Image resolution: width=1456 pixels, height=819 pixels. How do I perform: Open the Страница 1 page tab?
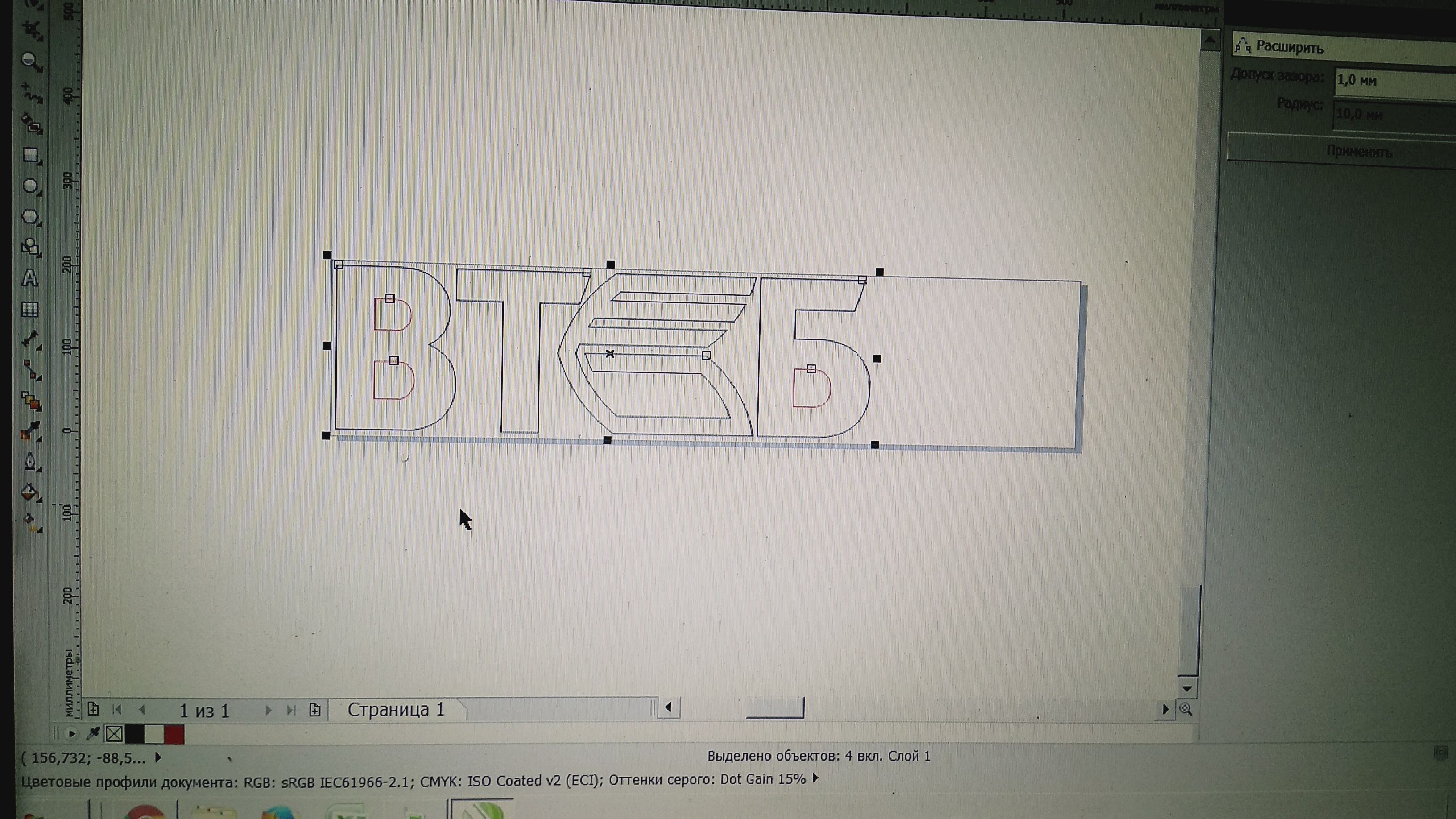click(396, 710)
